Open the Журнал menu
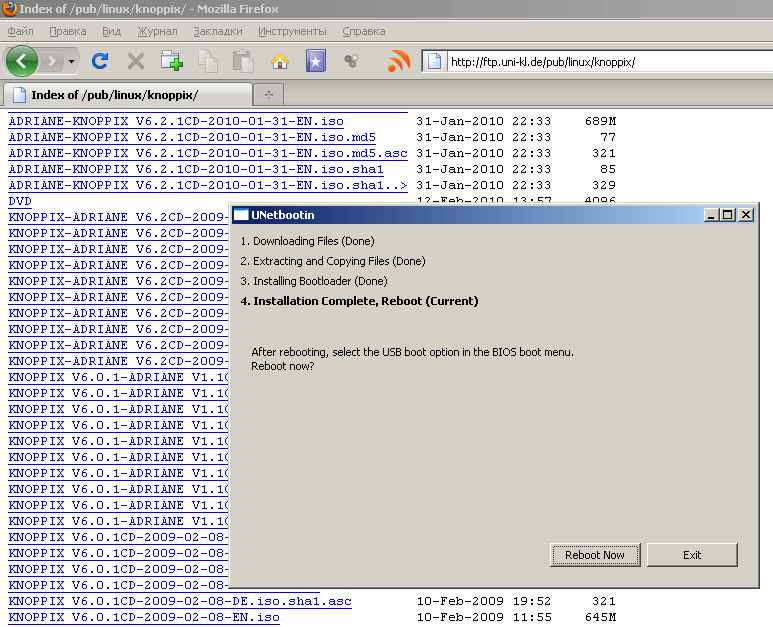The width and height of the screenshot is (773, 627). point(157,31)
